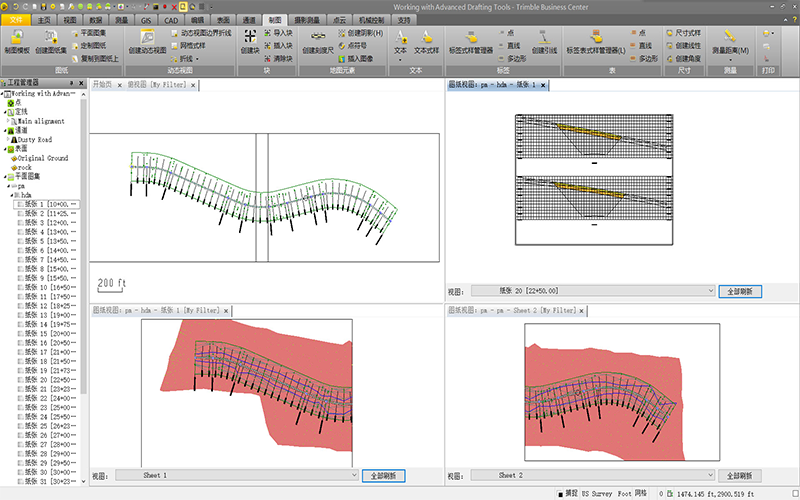
Task: Click the US Survey Foot units in status bar
Action: click(x=606, y=493)
